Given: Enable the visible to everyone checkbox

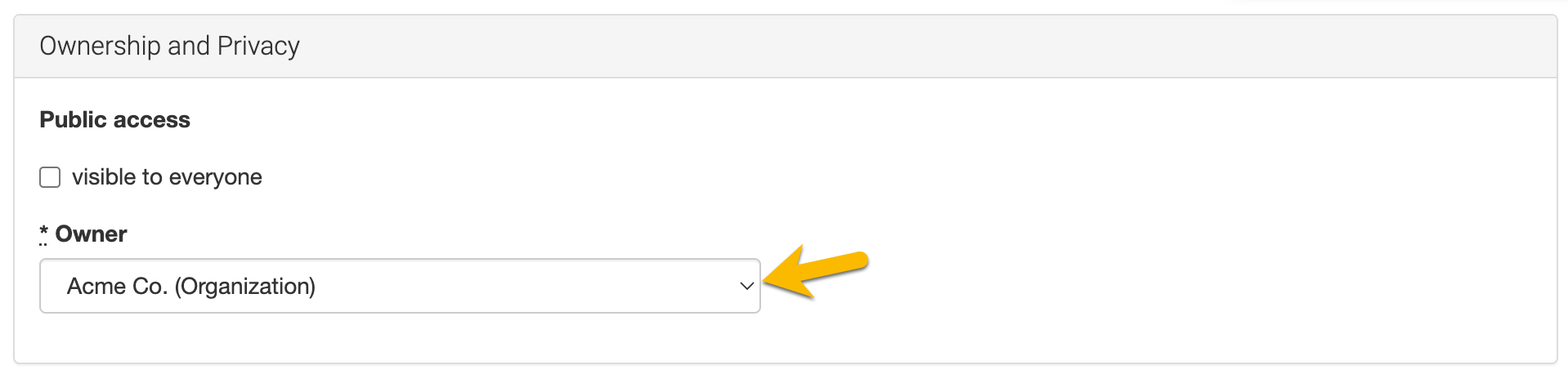Looking at the screenshot, I should [x=50, y=177].
